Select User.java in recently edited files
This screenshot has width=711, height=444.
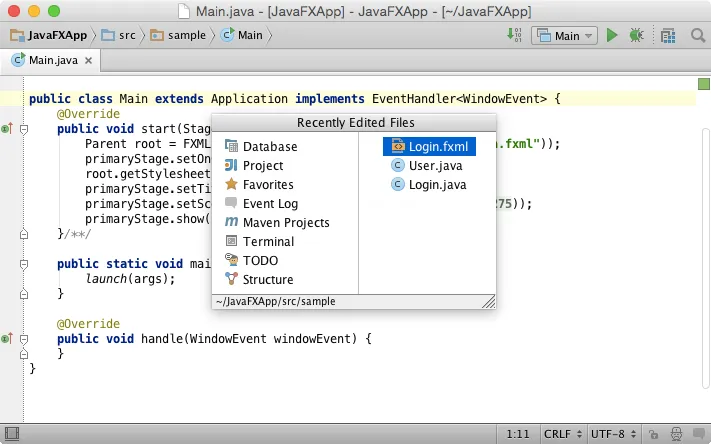pos(427,166)
